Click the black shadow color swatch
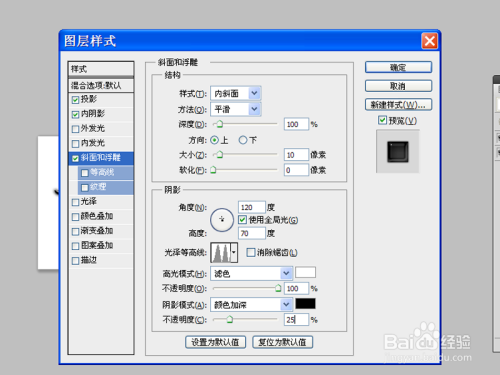This screenshot has width=500, height=375. point(305,304)
